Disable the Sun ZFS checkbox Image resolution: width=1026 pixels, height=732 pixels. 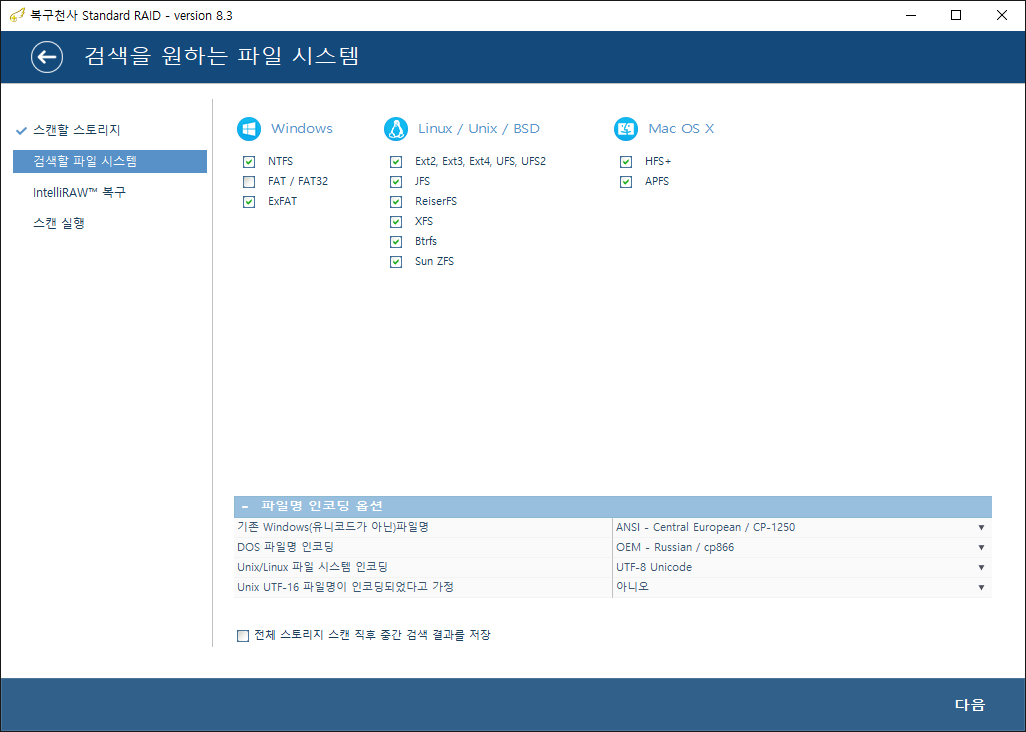[396, 262]
